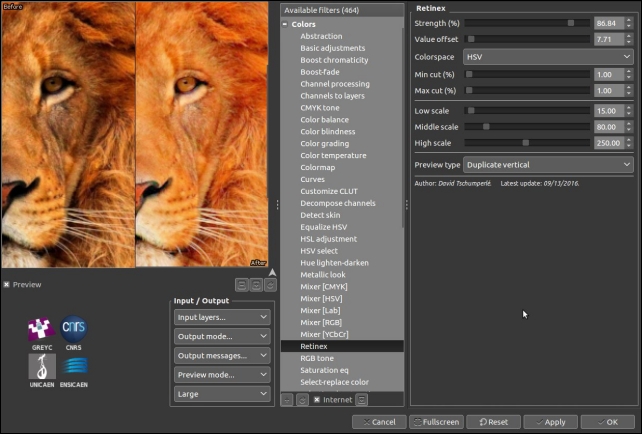Select the Select-replace color filter
Screen dimensions: 642x434
335,382
